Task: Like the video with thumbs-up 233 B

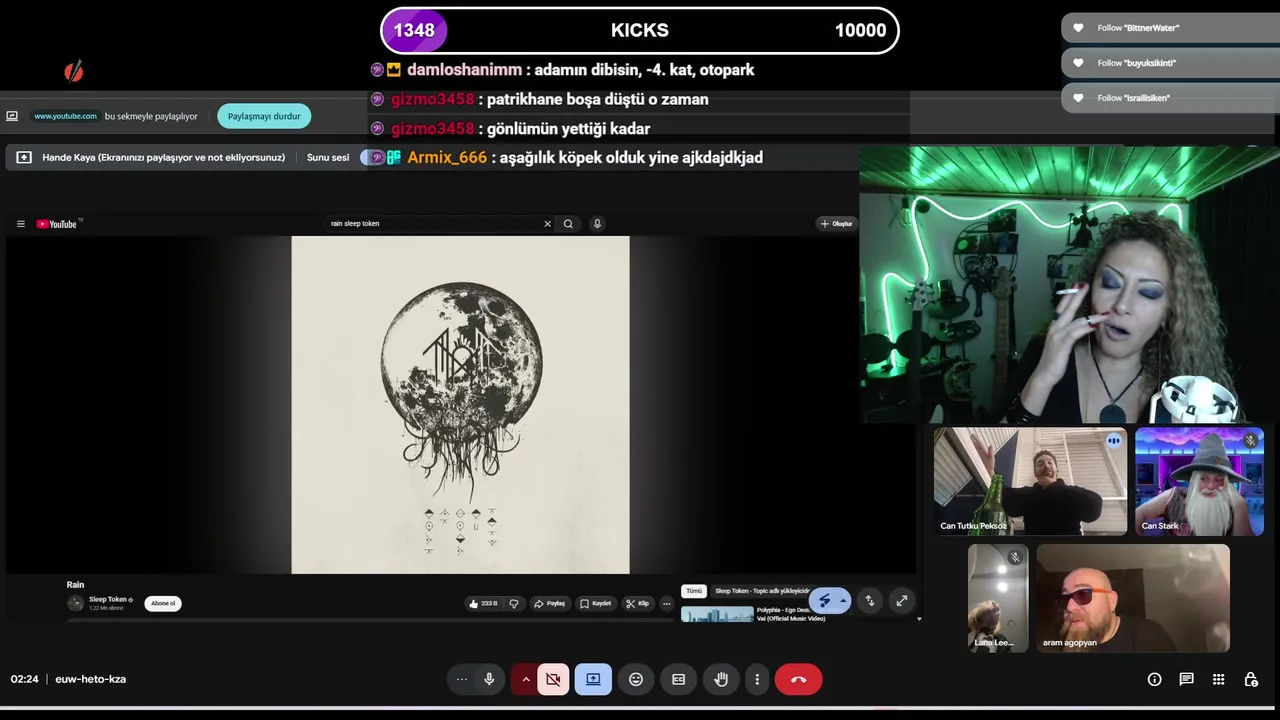Action: click(x=483, y=603)
